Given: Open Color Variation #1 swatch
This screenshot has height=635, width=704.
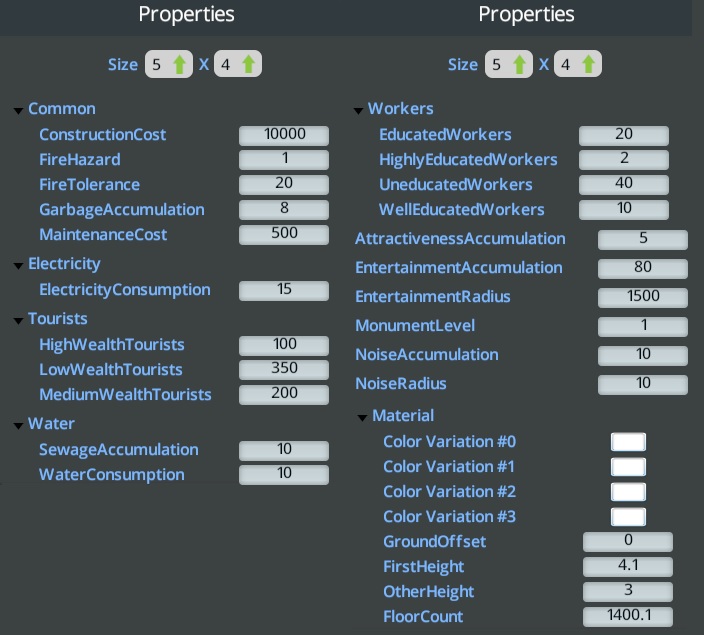Looking at the screenshot, I should coord(628,467).
